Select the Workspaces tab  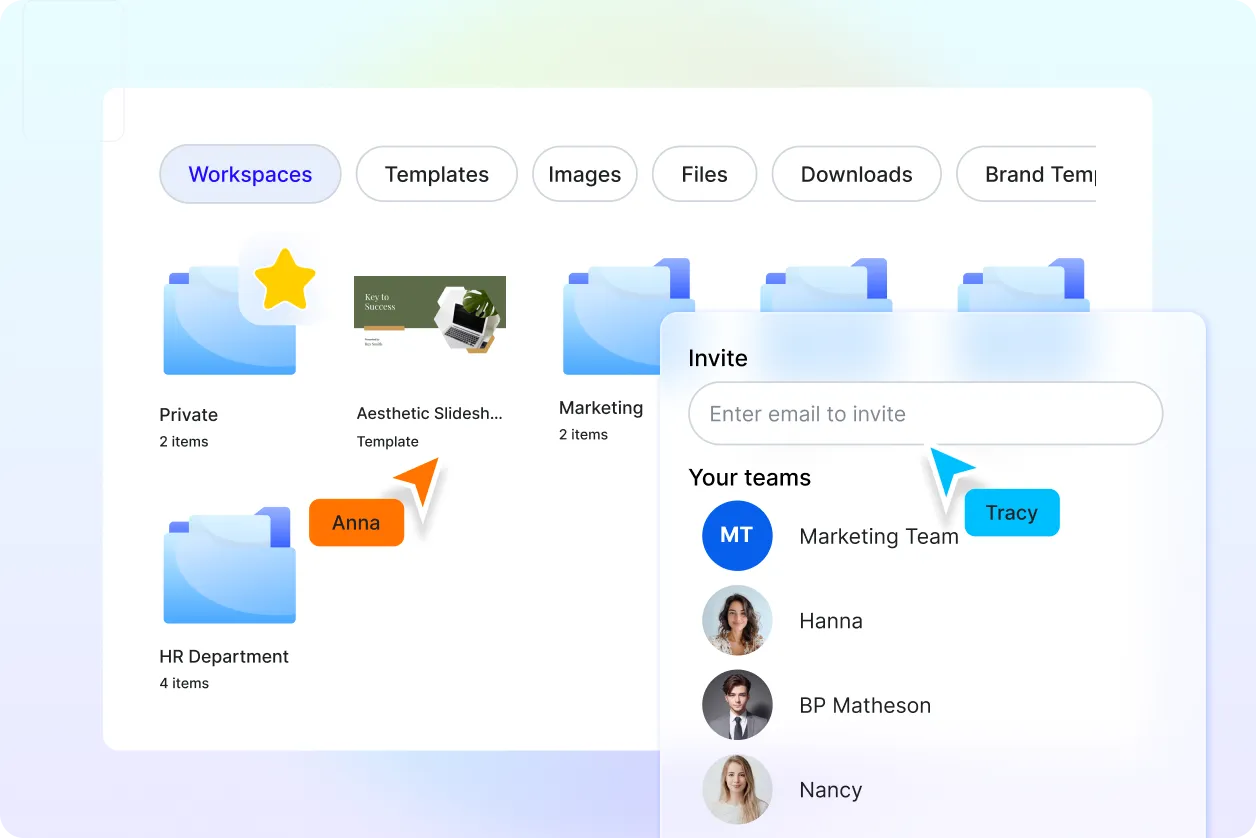coord(250,174)
